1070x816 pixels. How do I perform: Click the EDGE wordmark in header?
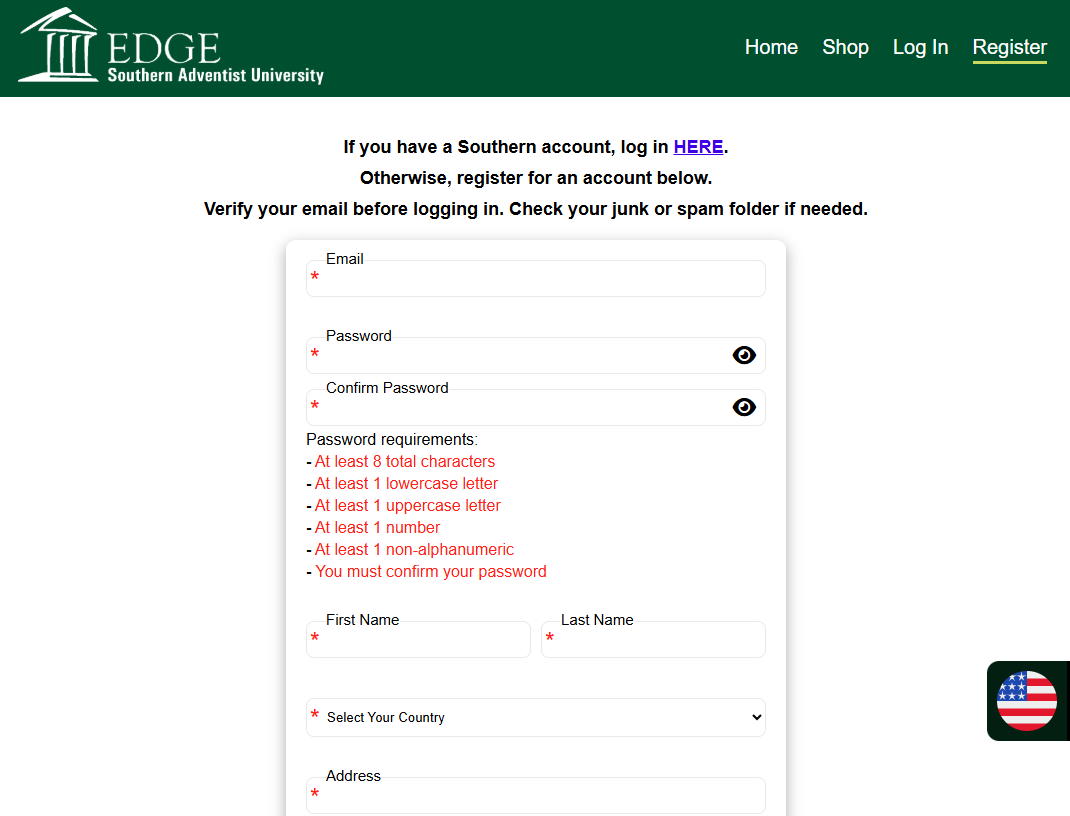click(x=163, y=47)
